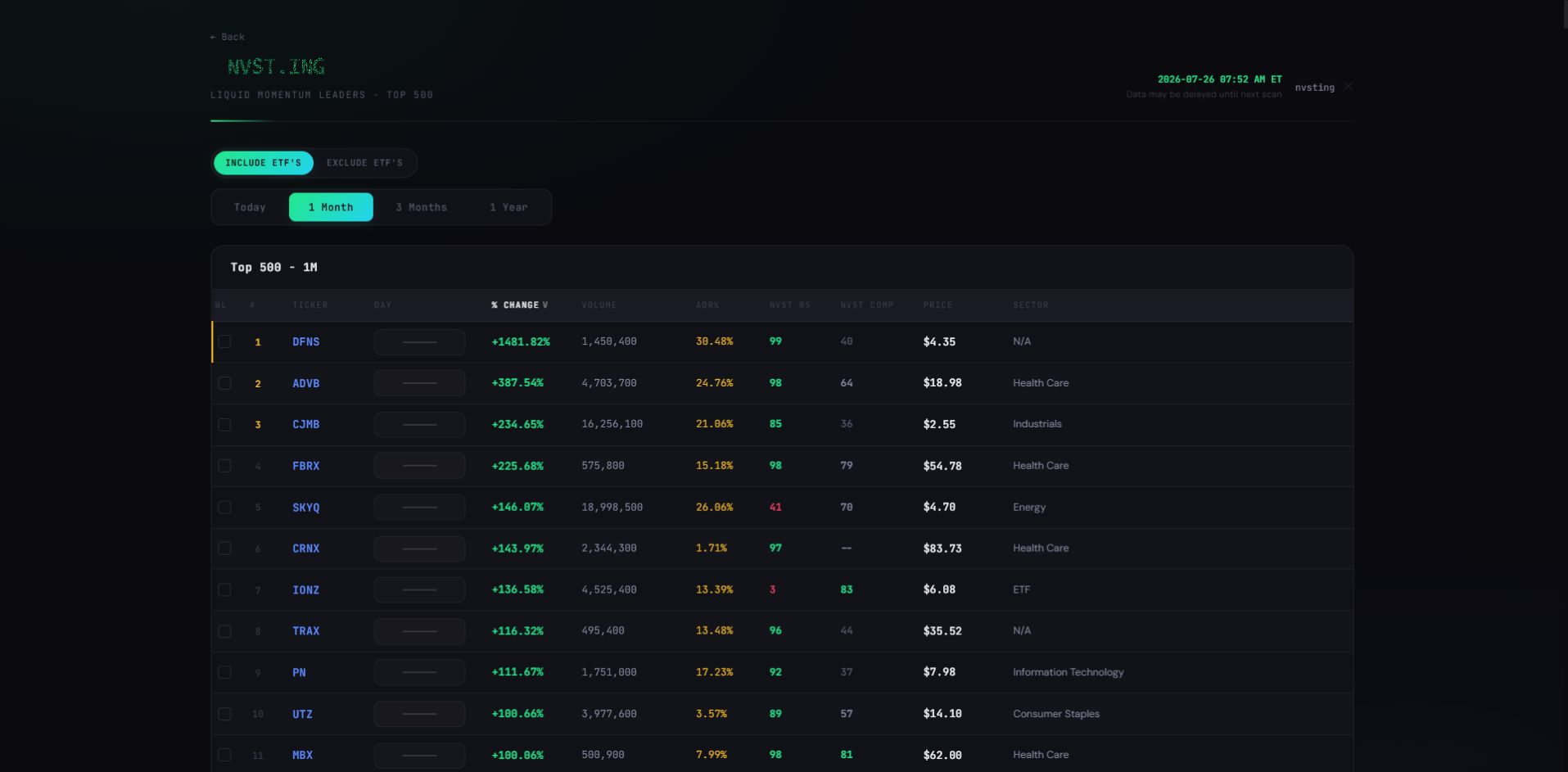The height and width of the screenshot is (772, 1568).
Task: Click the day sparkline for UTZ
Action: [x=419, y=714]
